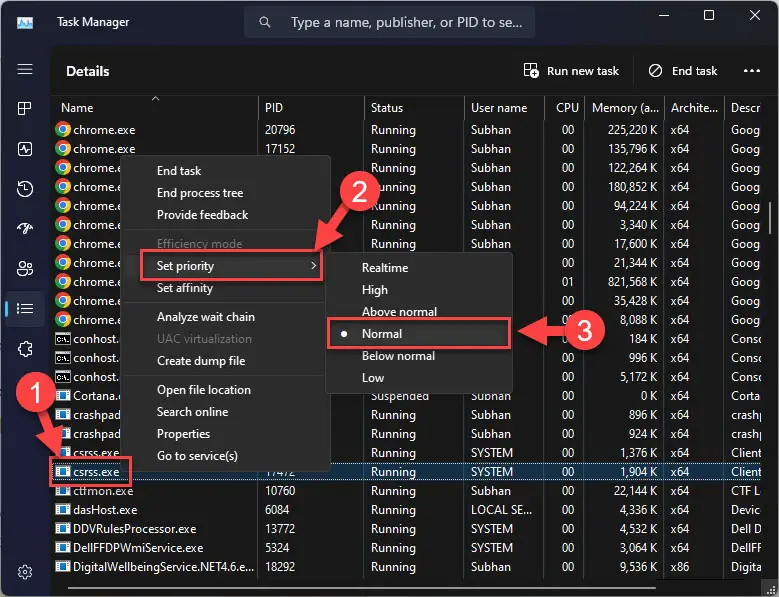Click the End task toolbar button
This screenshot has height=597, width=779.
683,71
